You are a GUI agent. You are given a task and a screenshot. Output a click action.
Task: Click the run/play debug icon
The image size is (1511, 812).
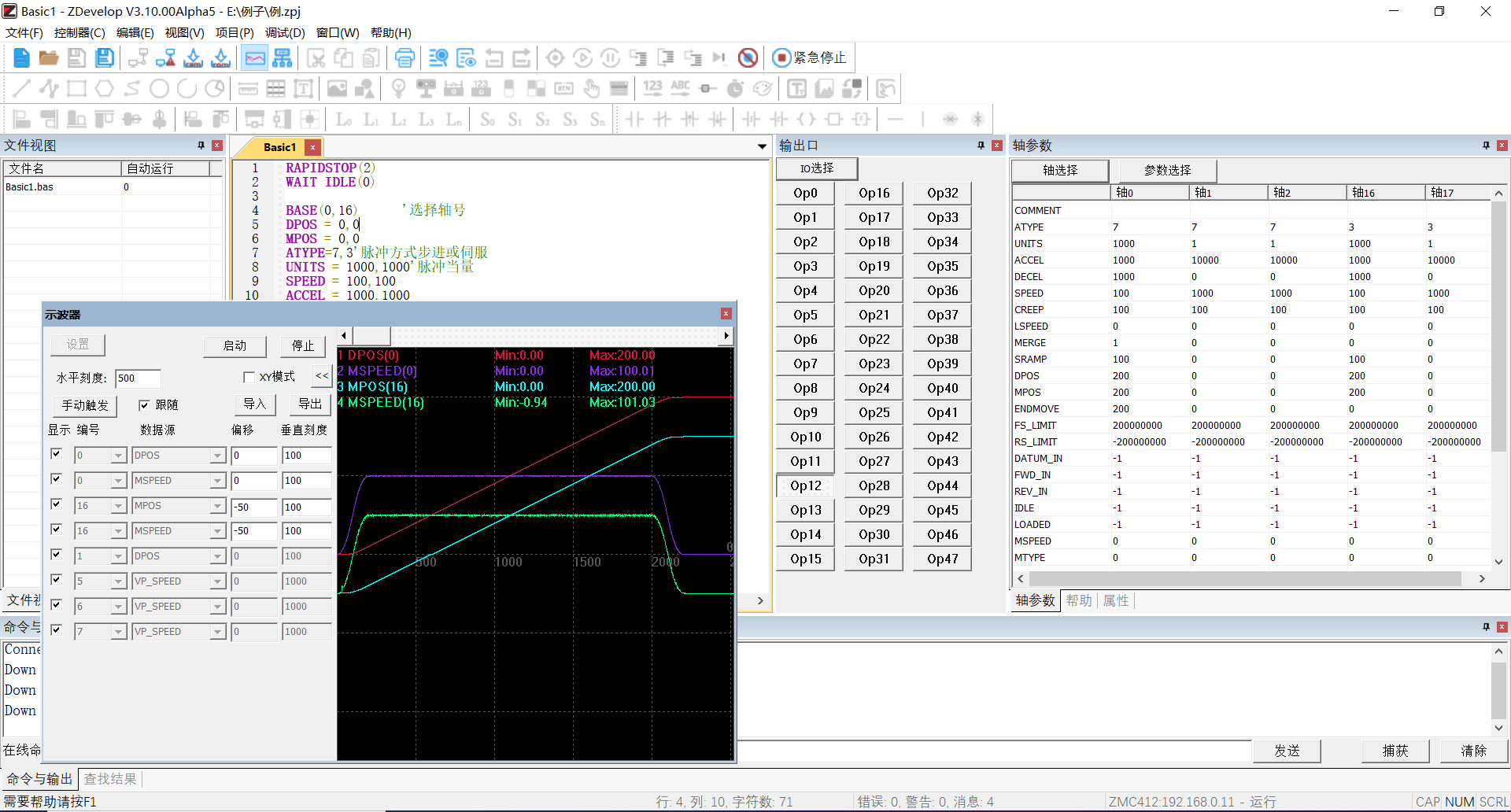pyautogui.click(x=582, y=57)
